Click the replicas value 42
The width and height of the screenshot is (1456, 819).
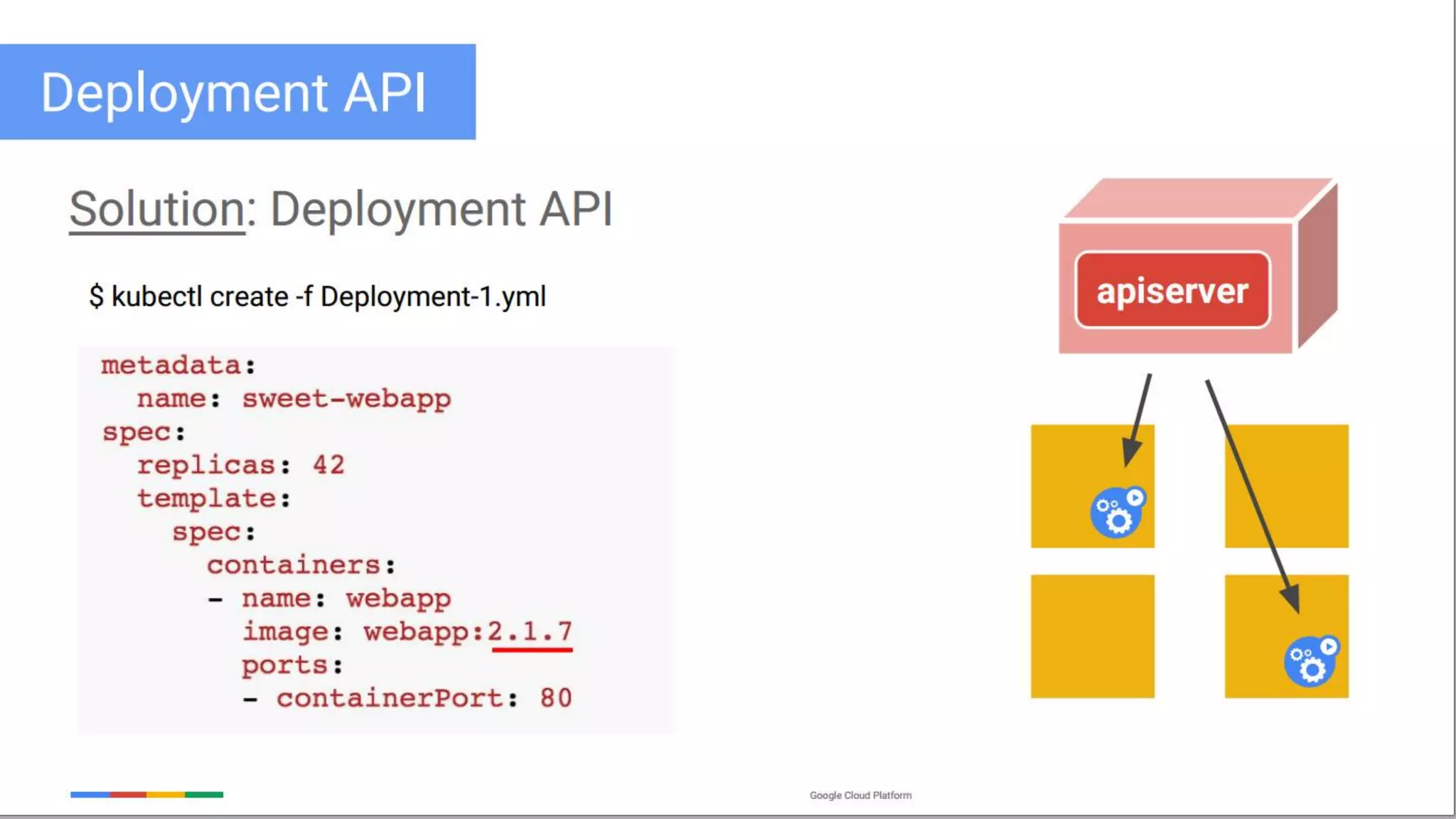[328, 465]
